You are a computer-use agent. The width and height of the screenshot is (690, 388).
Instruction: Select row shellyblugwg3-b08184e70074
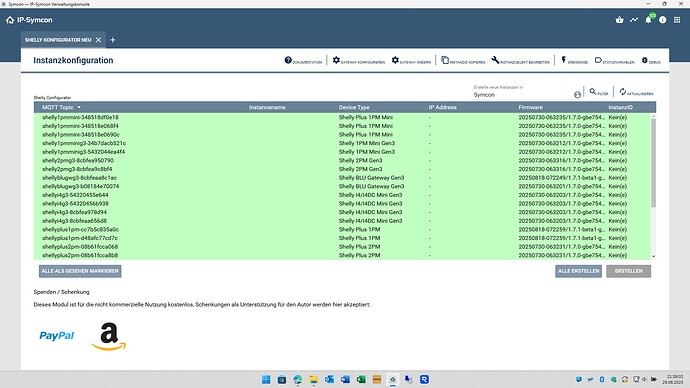[341, 187]
